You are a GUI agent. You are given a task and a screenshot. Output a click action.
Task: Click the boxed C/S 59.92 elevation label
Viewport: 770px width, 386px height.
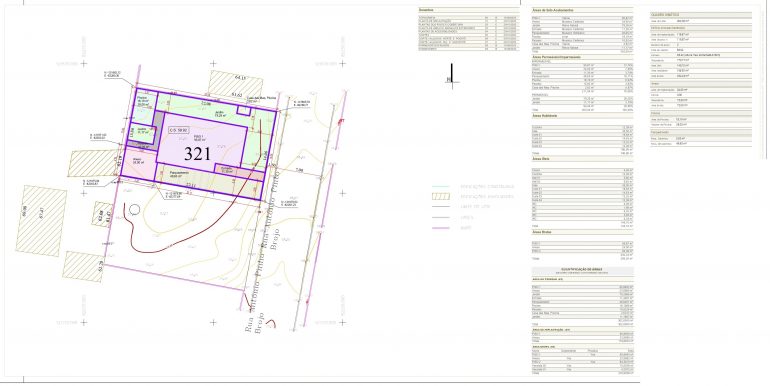click(178, 131)
